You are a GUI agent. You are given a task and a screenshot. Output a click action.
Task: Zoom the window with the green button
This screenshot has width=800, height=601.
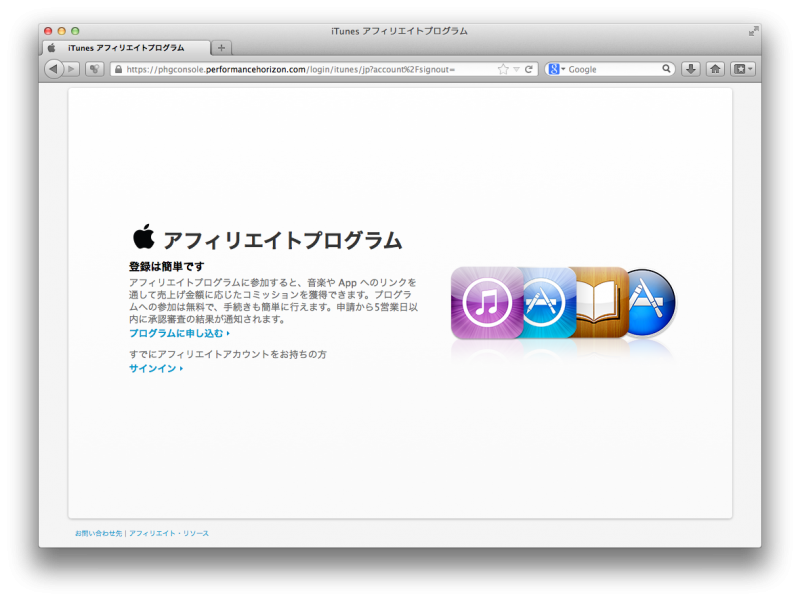(x=75, y=31)
